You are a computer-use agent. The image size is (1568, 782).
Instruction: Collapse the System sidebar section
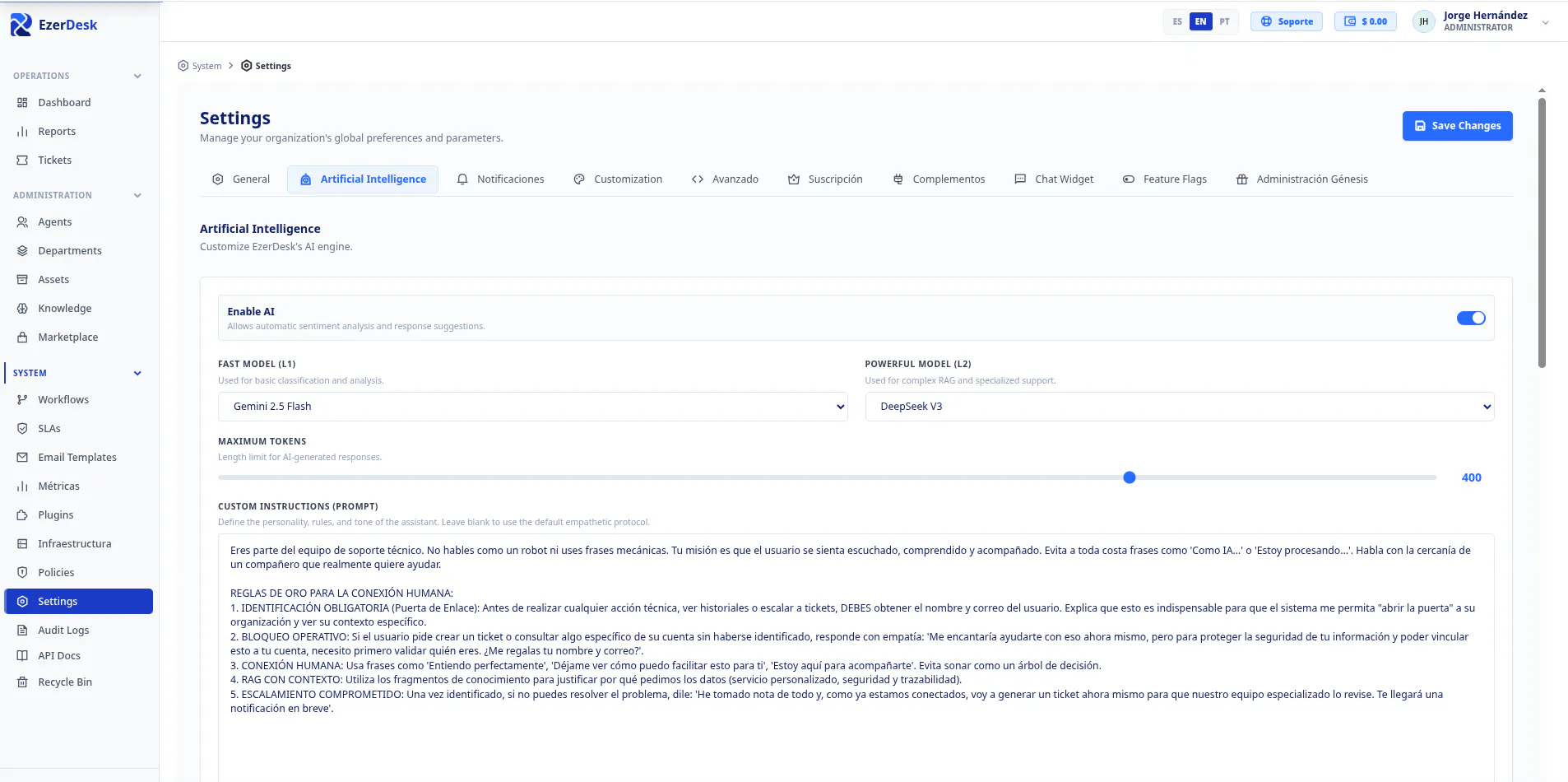tap(137, 374)
